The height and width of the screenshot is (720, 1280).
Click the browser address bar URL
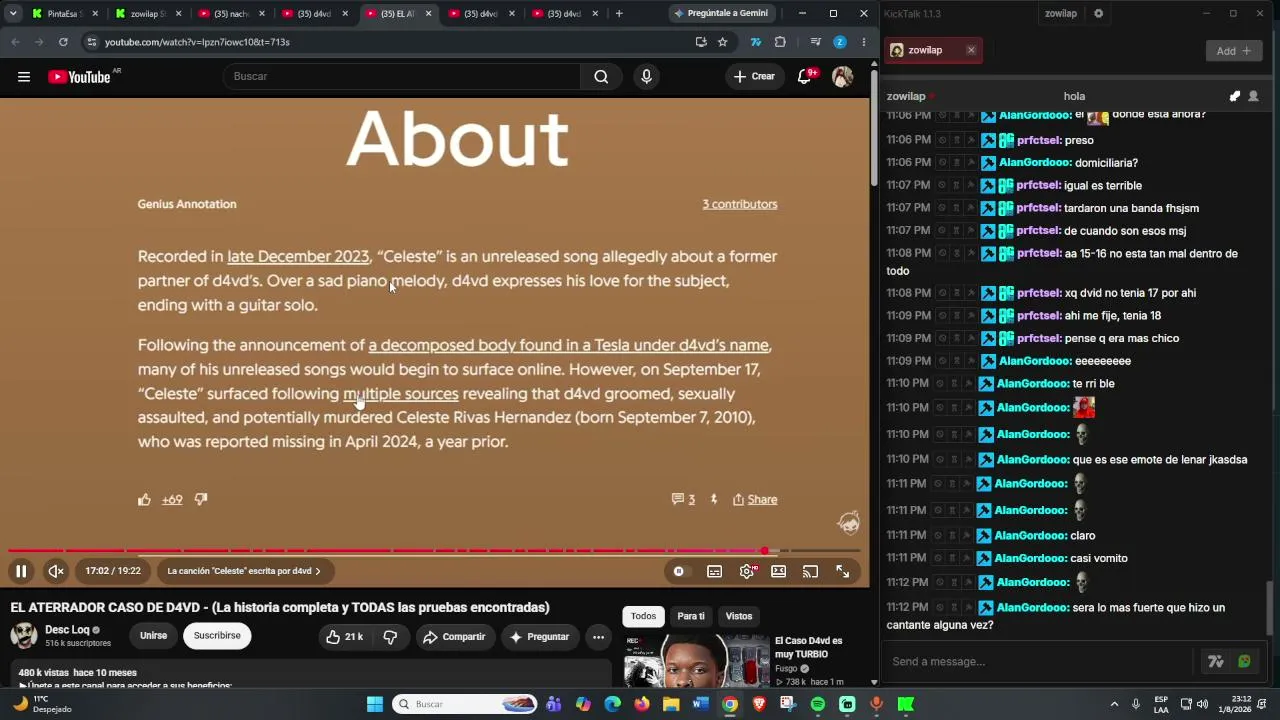click(197, 42)
